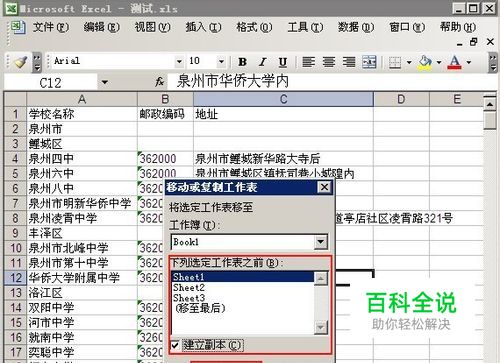Select Sheet1 in the sheet list

coord(243,277)
